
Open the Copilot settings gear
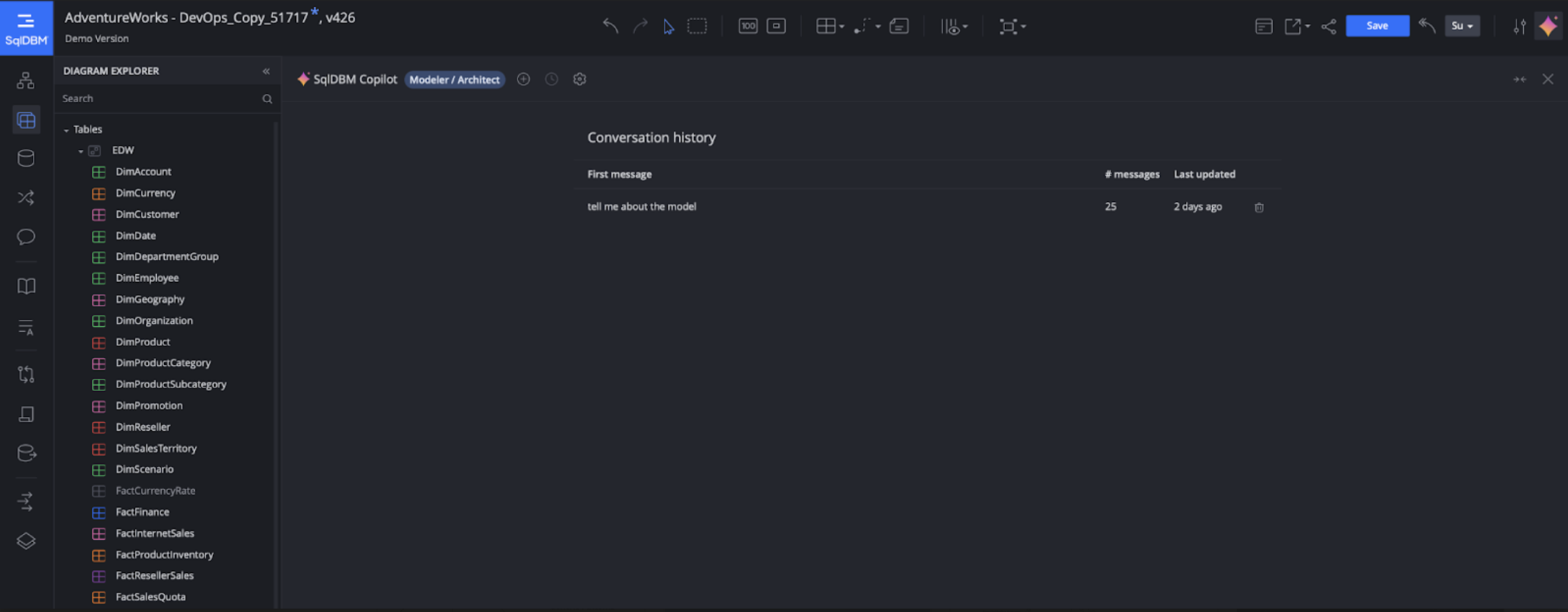point(579,79)
